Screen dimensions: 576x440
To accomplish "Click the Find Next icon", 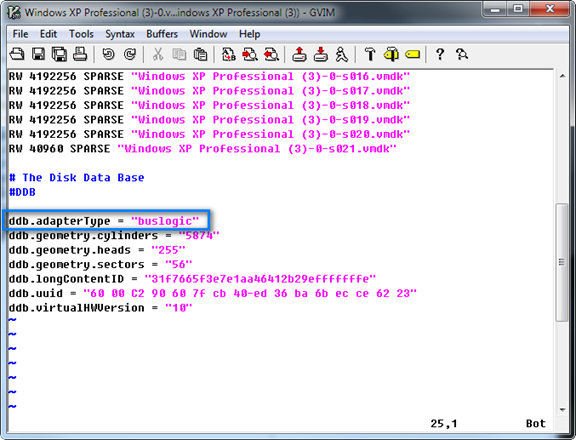I will coord(250,54).
